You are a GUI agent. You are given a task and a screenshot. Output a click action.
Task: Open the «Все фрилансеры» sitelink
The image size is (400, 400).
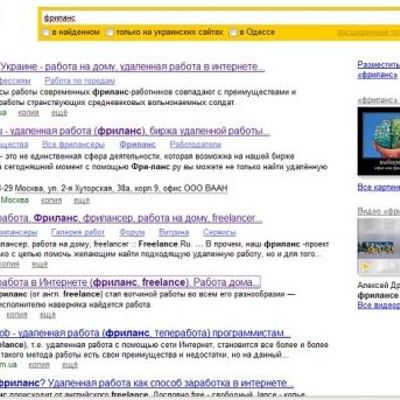click(73, 144)
